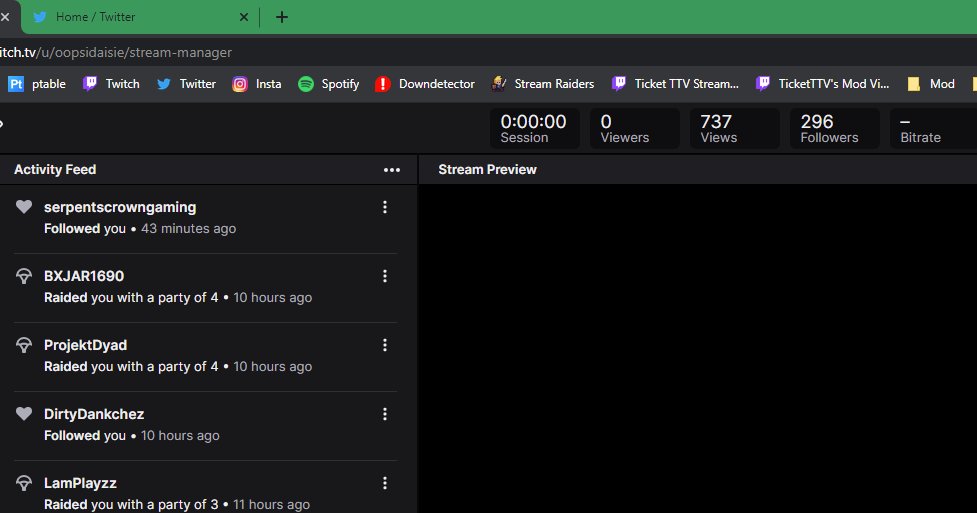Screen dimensions: 977x513
Task: Click the address bar URL
Action: click(x=116, y=52)
